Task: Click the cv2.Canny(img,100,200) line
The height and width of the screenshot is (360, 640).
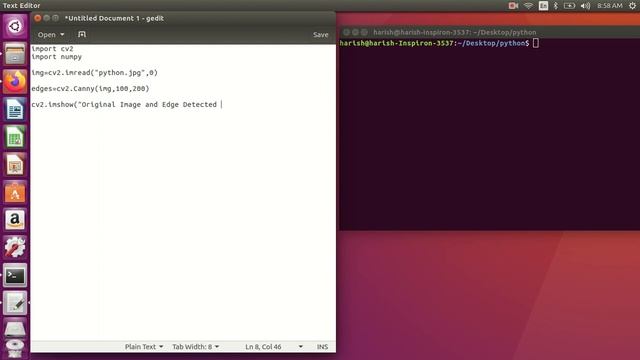Action: [90, 89]
